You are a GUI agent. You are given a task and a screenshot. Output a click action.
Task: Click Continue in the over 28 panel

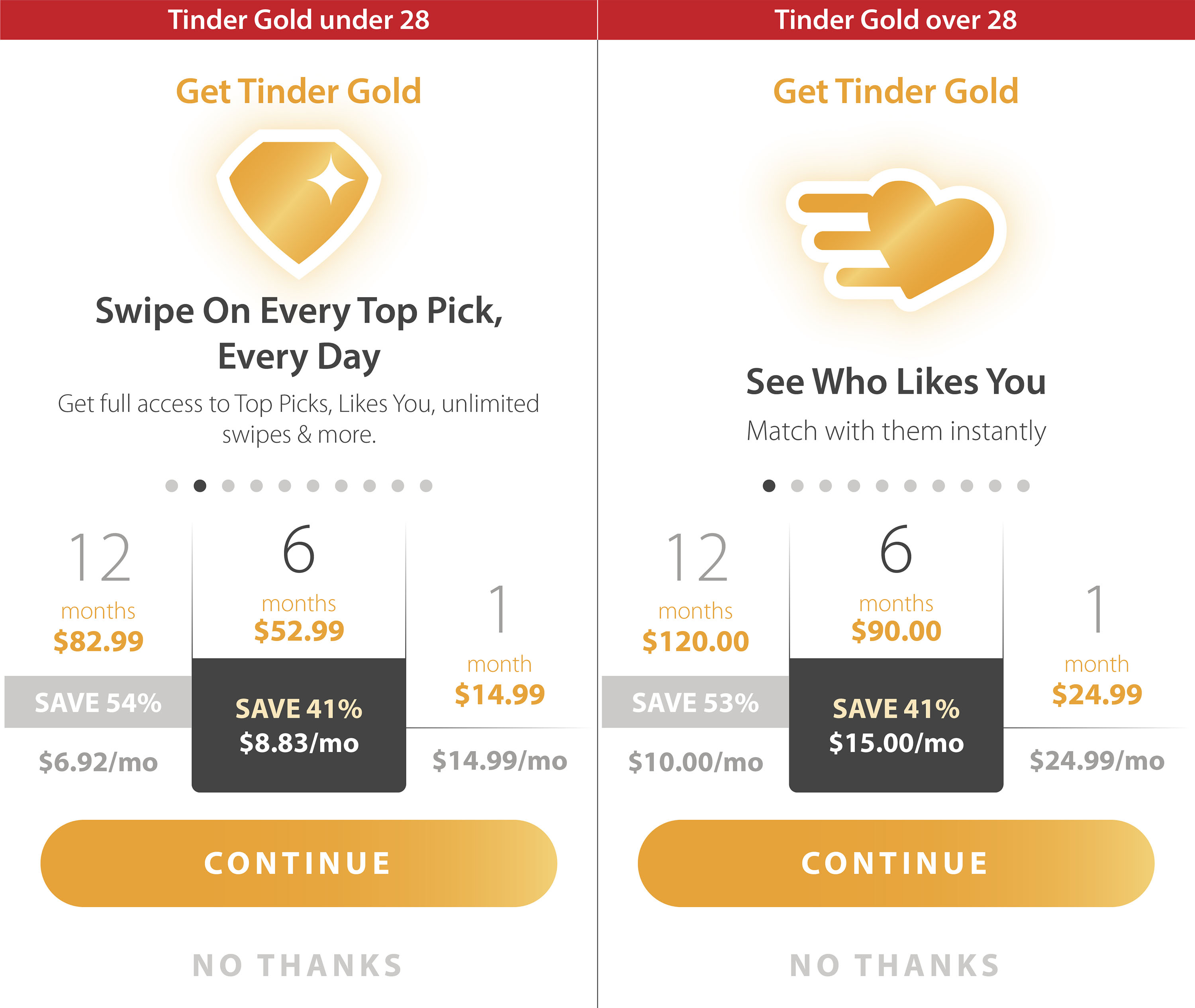tap(896, 863)
